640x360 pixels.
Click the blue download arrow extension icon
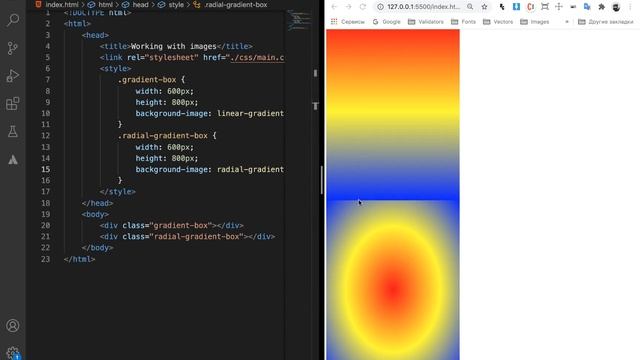[x=516, y=7]
